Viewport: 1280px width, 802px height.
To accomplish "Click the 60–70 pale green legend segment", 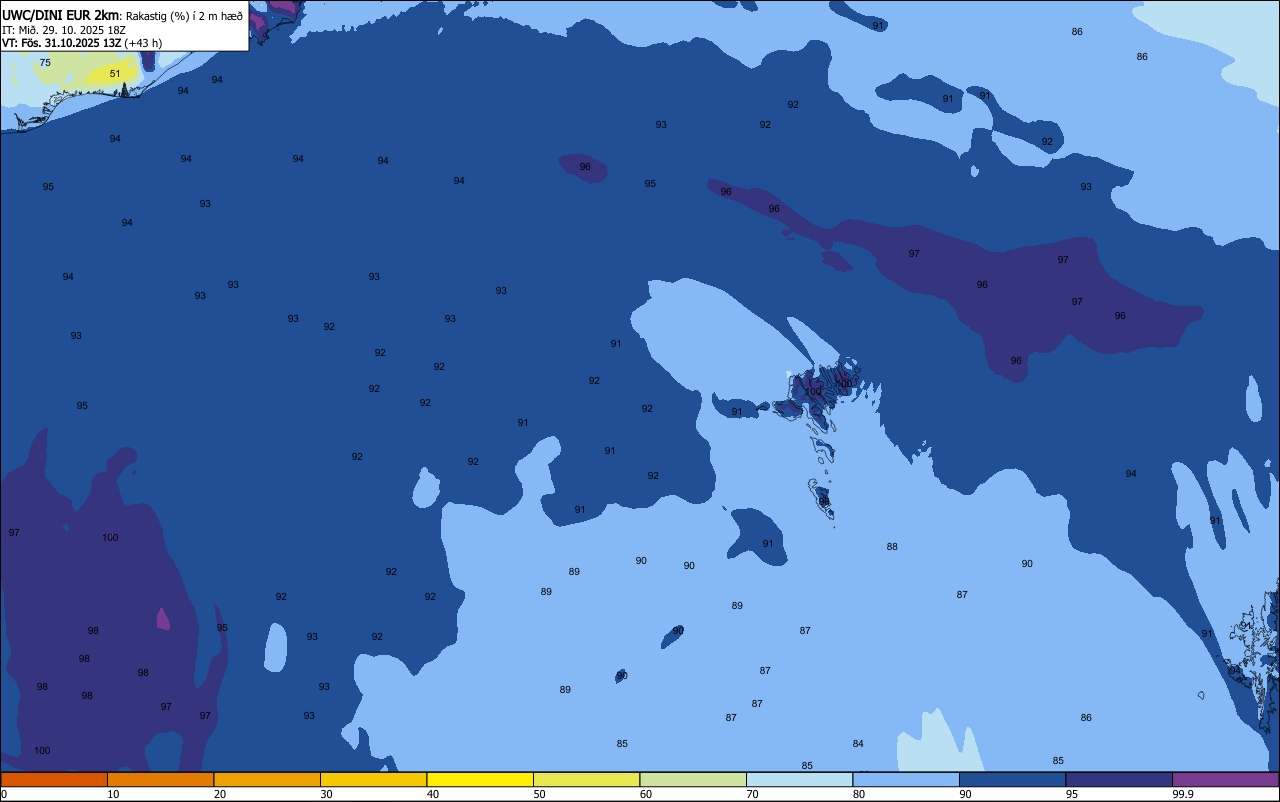I will tap(693, 779).
